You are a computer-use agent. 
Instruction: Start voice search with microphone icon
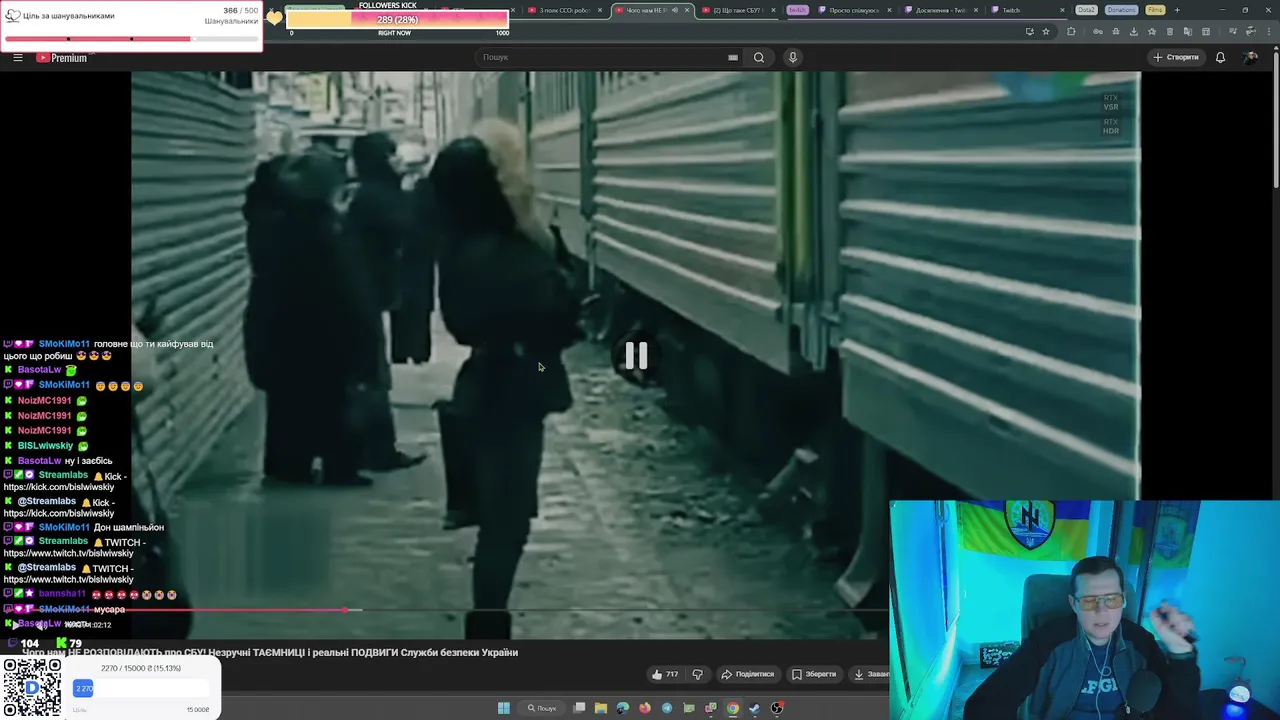(793, 57)
